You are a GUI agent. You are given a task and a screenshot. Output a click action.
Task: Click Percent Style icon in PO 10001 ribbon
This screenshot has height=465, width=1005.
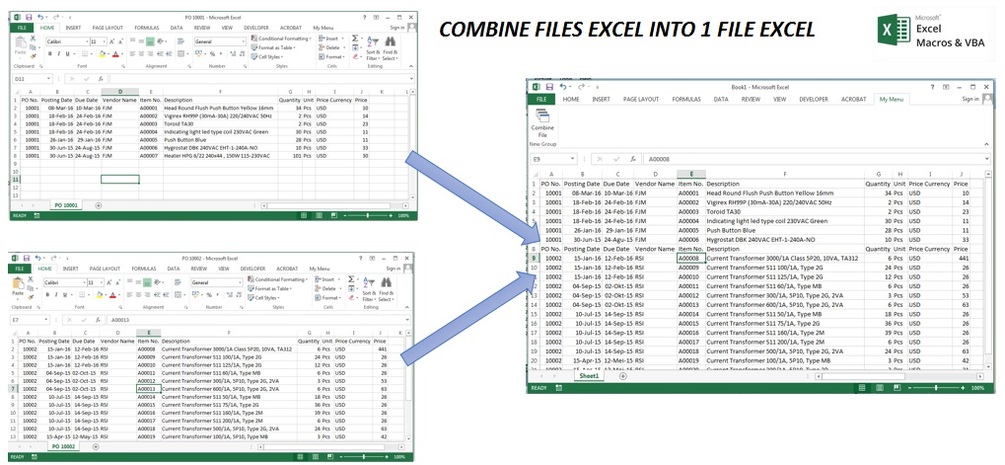(x=212, y=55)
